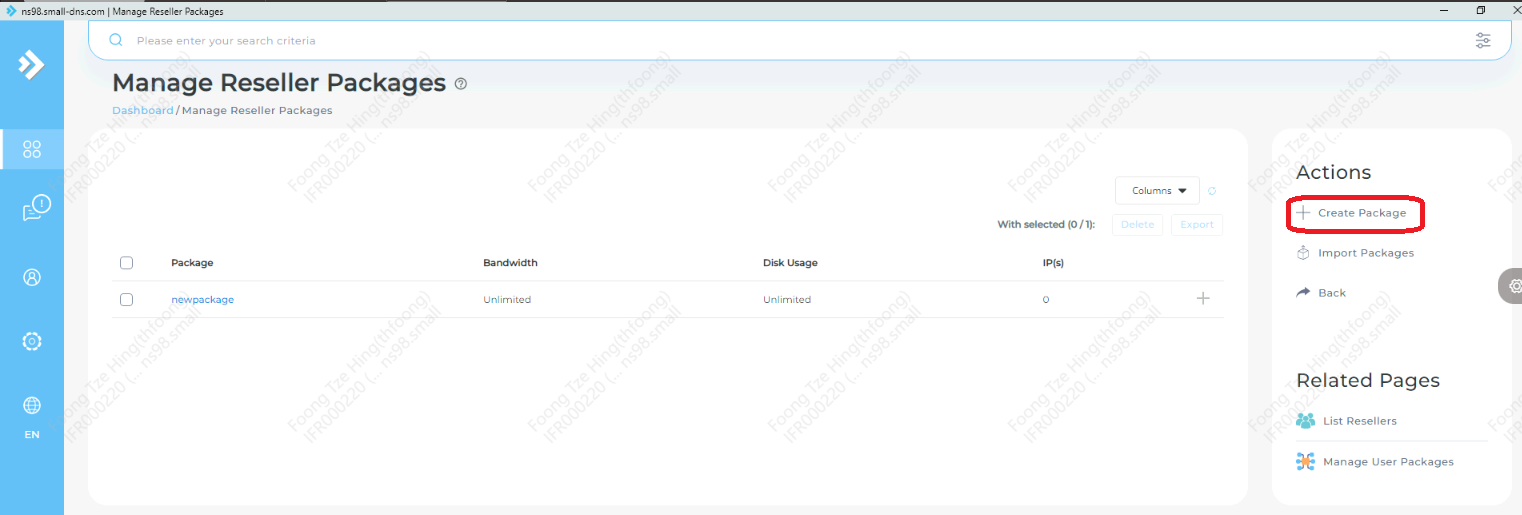Open the gear tab on right edge
This screenshot has height=515, width=1522.
coord(1513,286)
